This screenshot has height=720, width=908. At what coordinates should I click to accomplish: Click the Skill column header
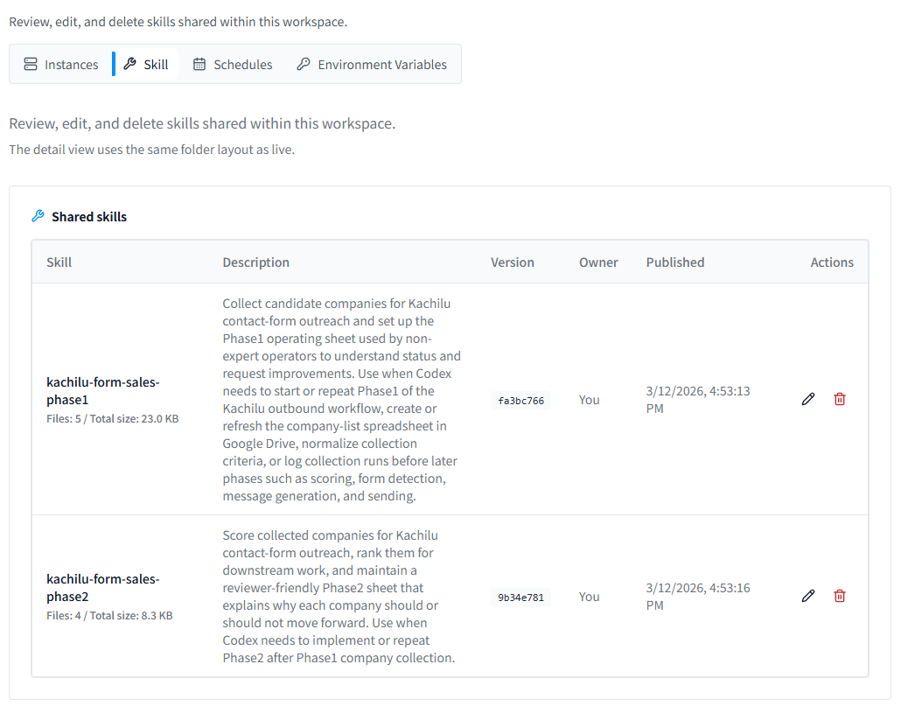pyautogui.click(x=58, y=262)
